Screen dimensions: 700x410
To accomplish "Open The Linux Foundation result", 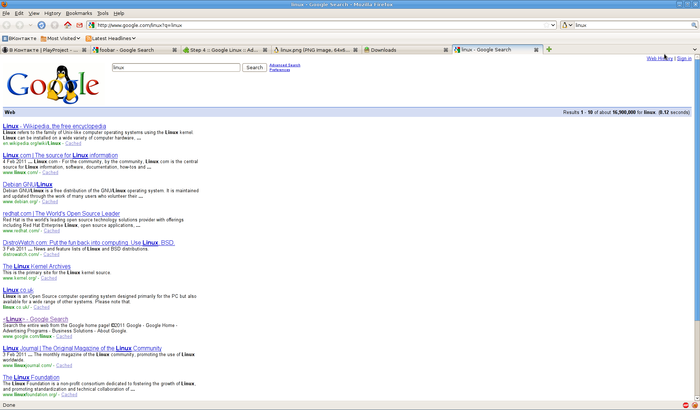I will click(x=31, y=377).
